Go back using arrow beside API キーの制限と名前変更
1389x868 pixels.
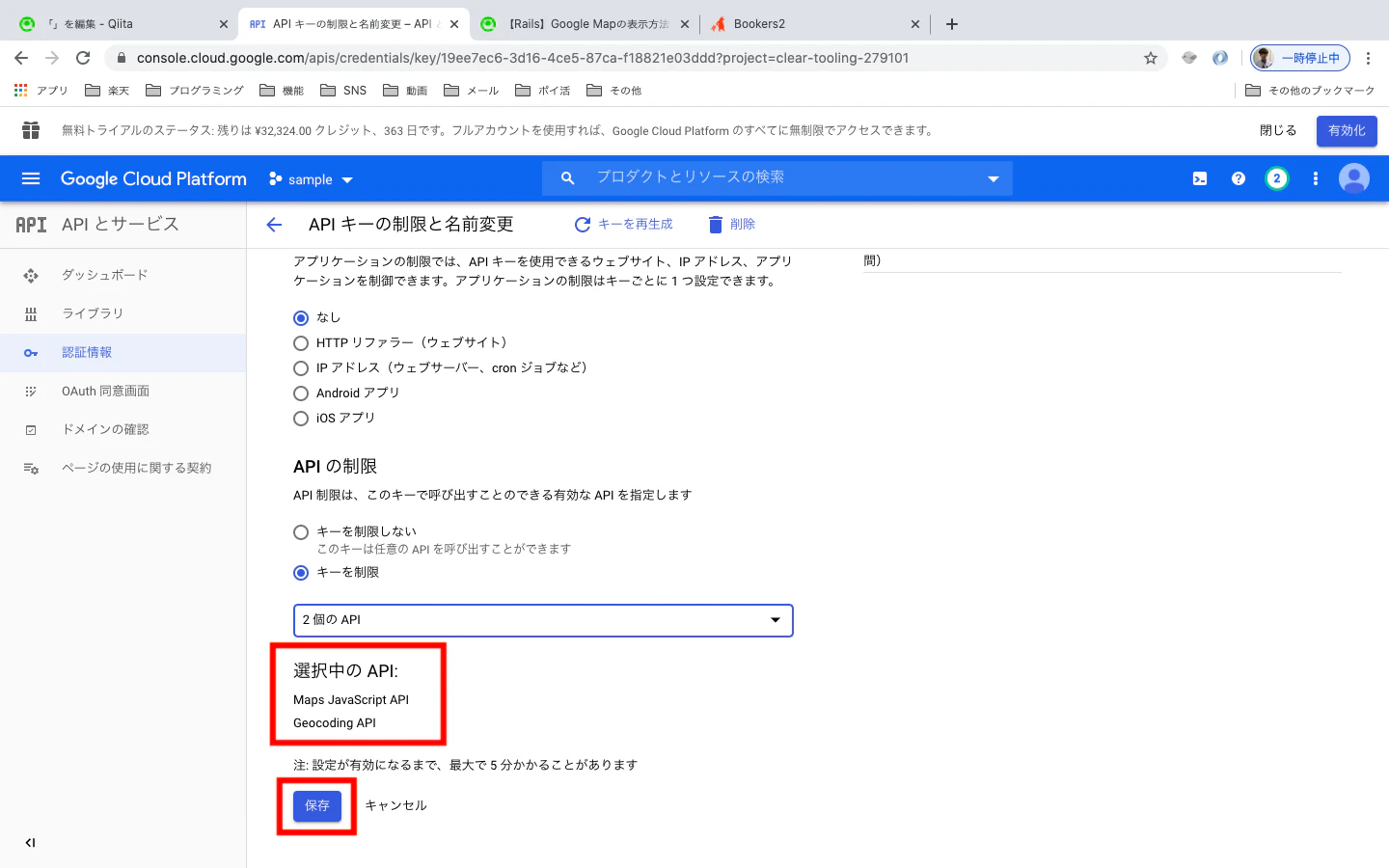click(274, 225)
